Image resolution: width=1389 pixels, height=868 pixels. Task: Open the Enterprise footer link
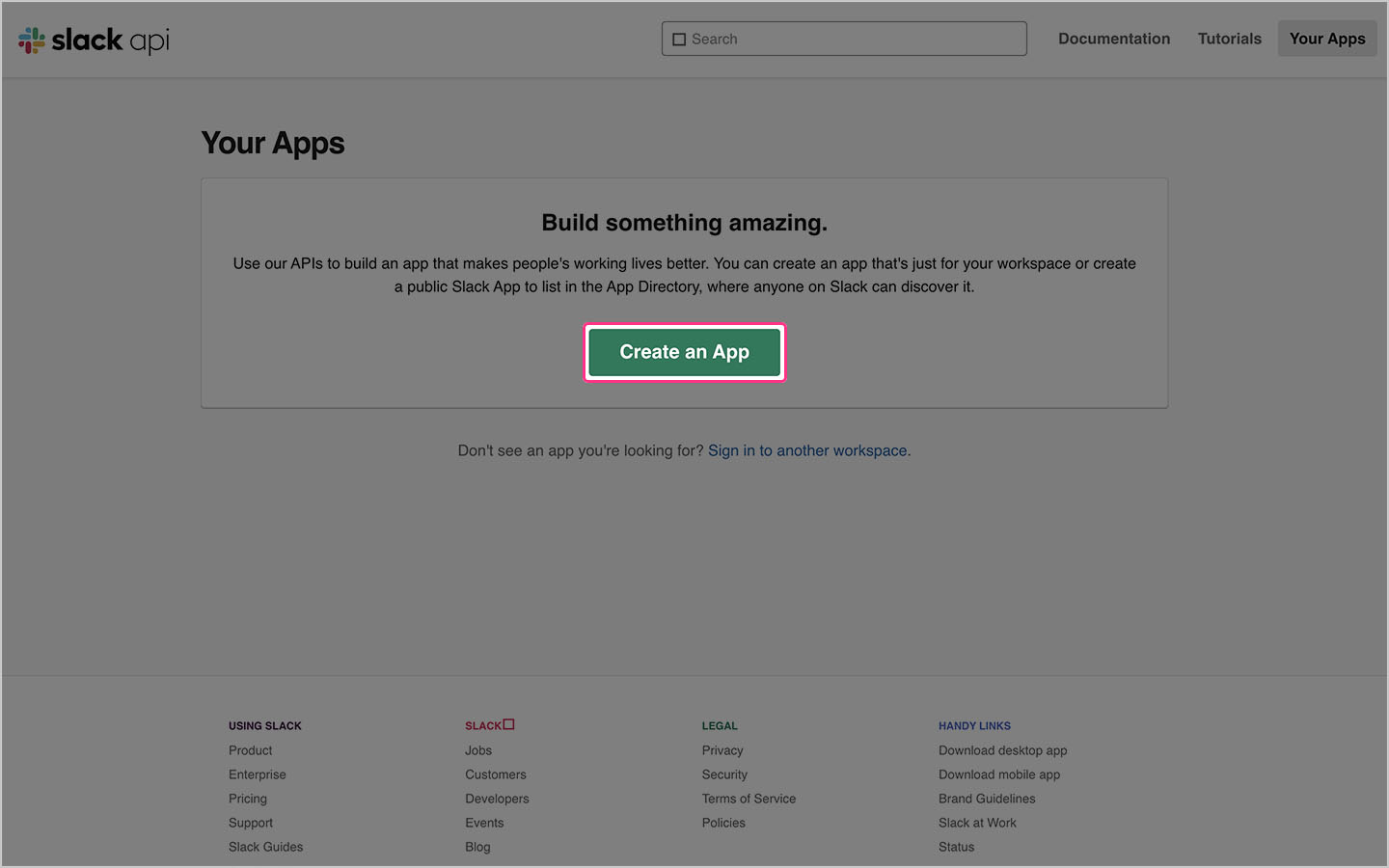pyautogui.click(x=257, y=773)
